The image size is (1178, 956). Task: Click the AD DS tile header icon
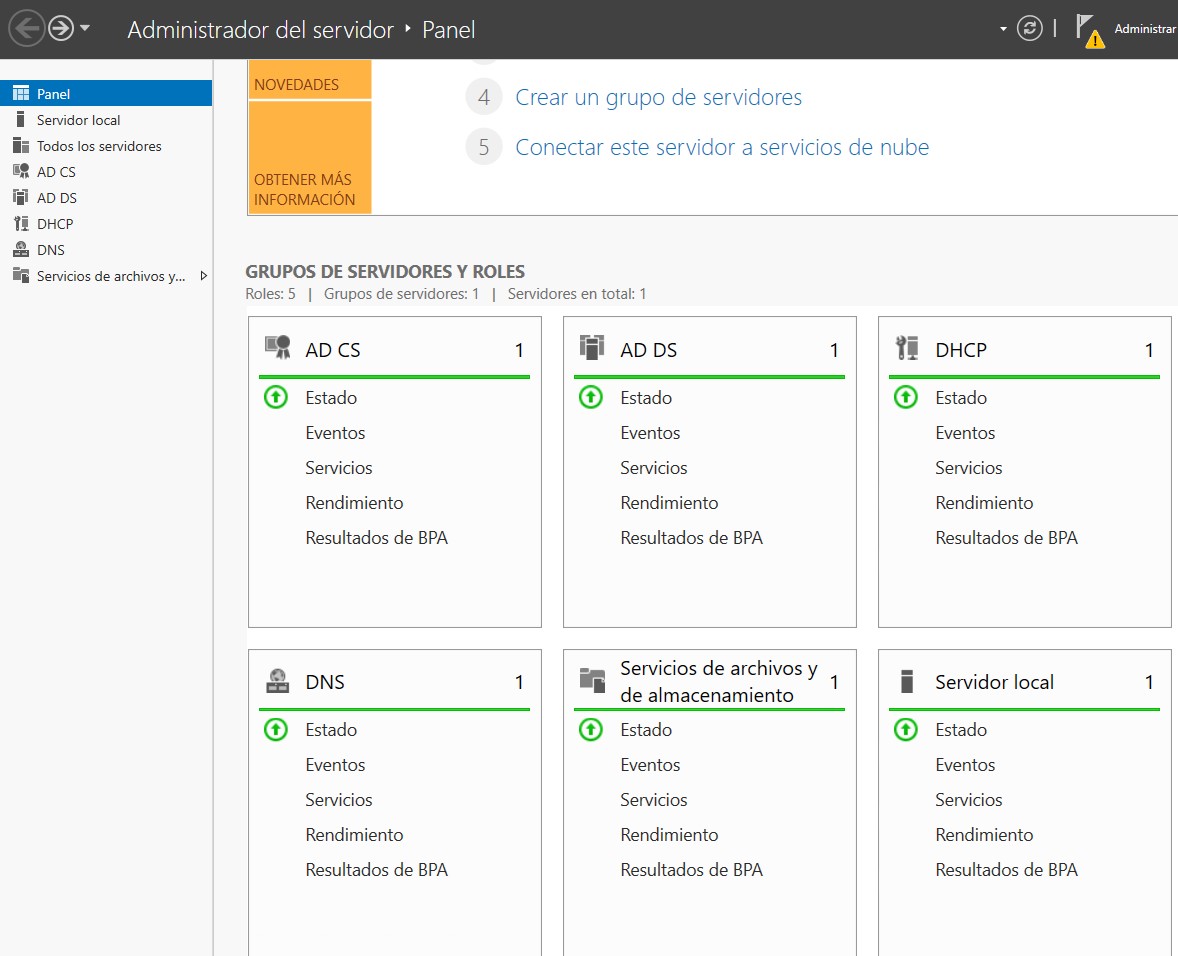tap(592, 347)
